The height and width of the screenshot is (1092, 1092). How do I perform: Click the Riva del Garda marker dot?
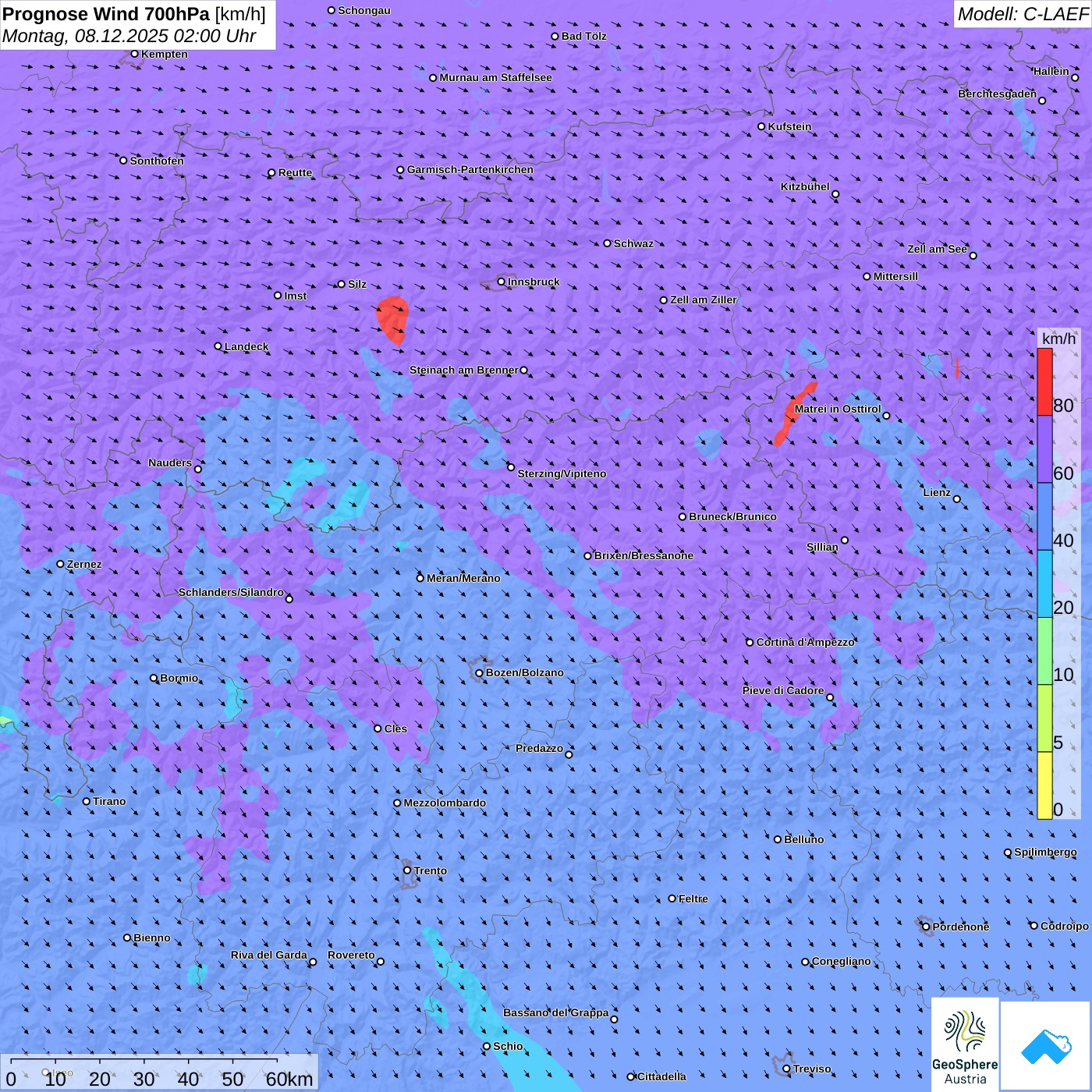(313, 962)
